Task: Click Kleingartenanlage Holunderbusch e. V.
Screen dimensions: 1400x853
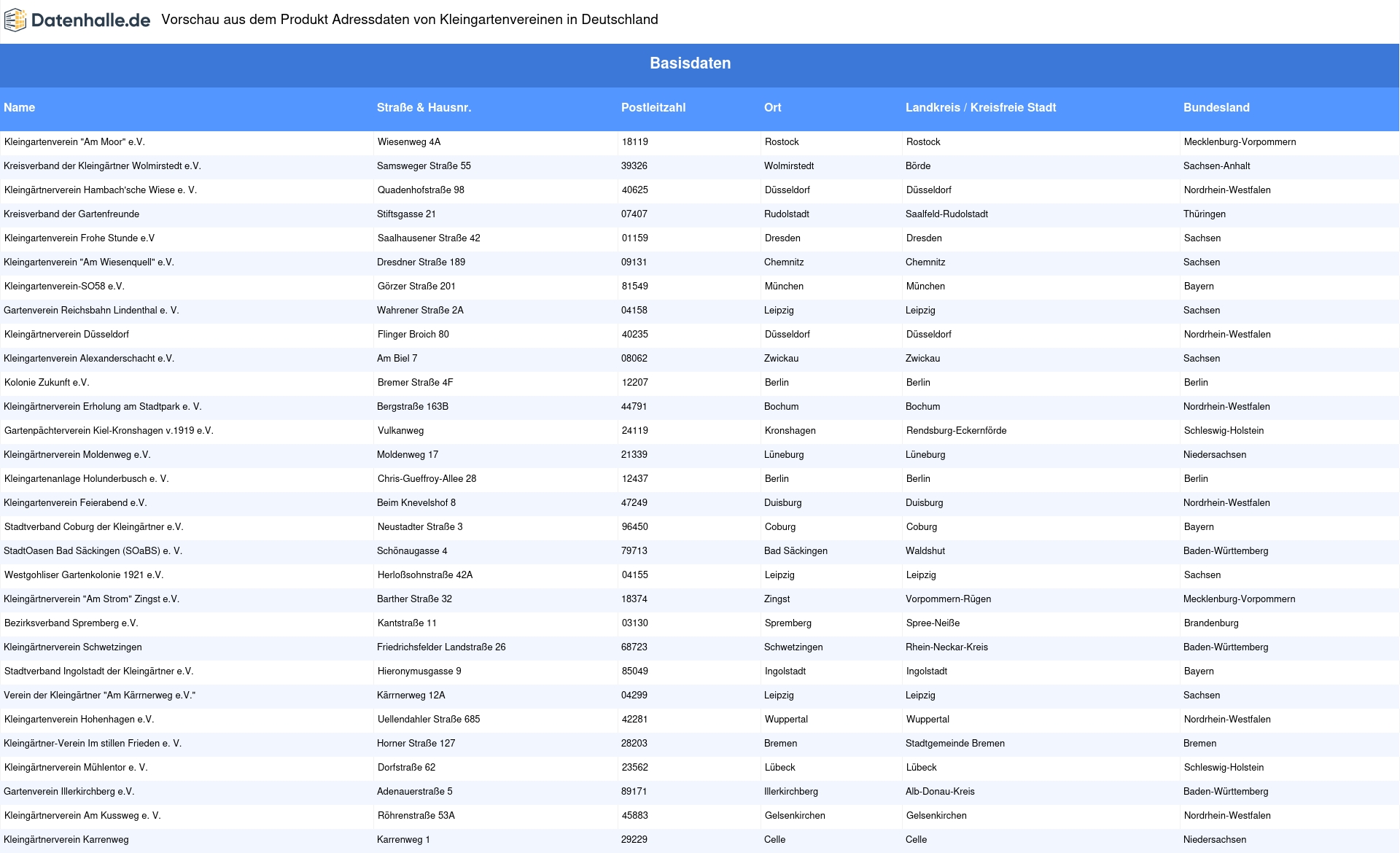Action: pyautogui.click(x=86, y=479)
